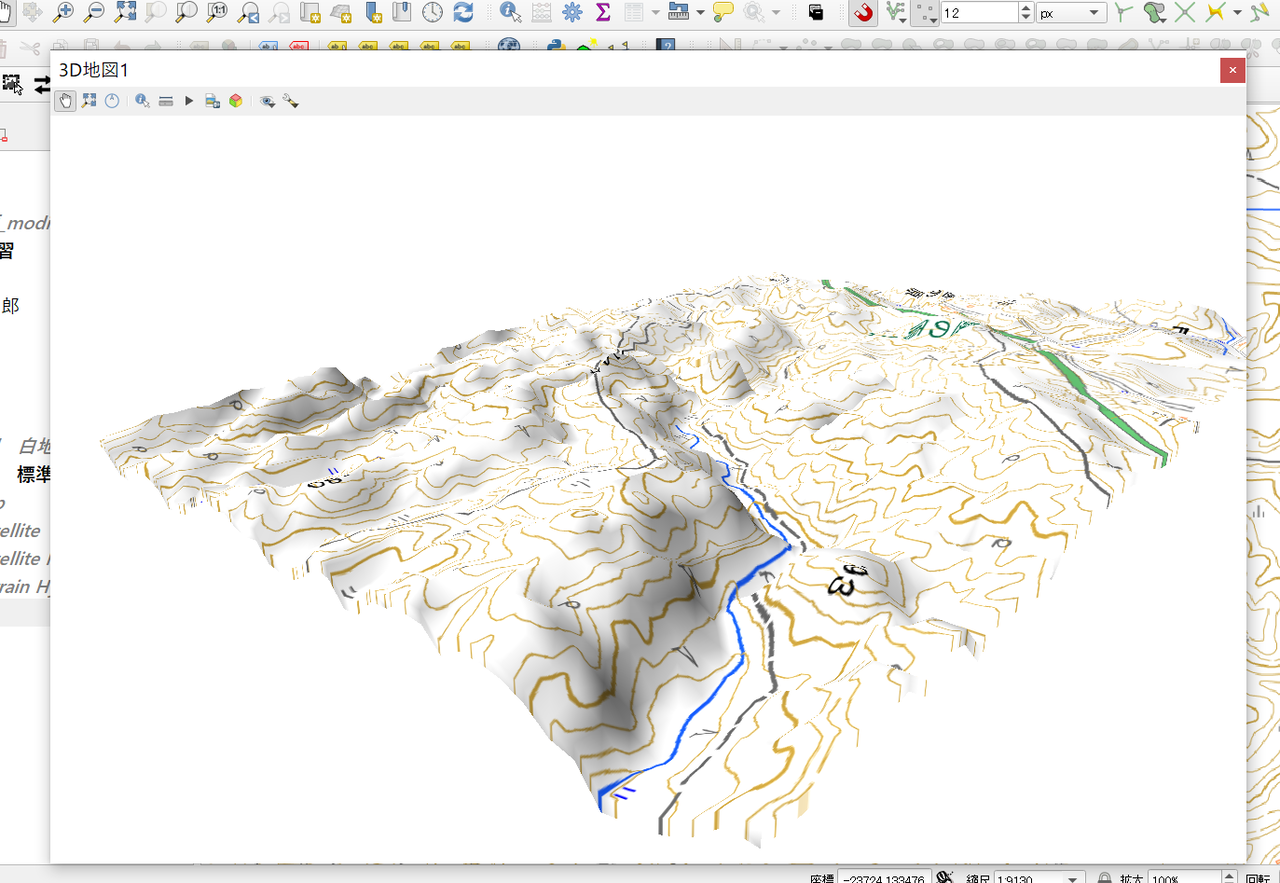Expand the map scale dropdown
1280x883 pixels.
tap(1072, 878)
